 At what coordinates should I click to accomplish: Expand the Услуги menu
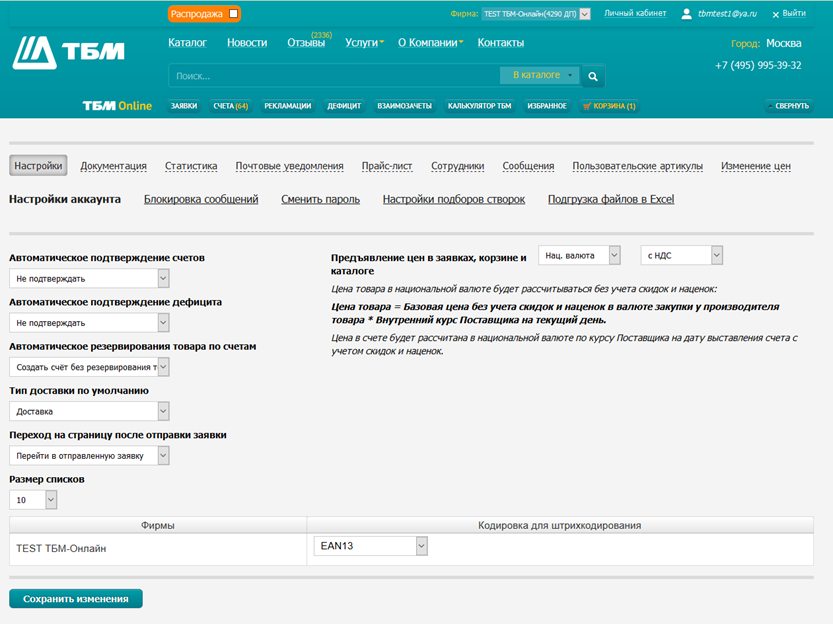tap(364, 42)
